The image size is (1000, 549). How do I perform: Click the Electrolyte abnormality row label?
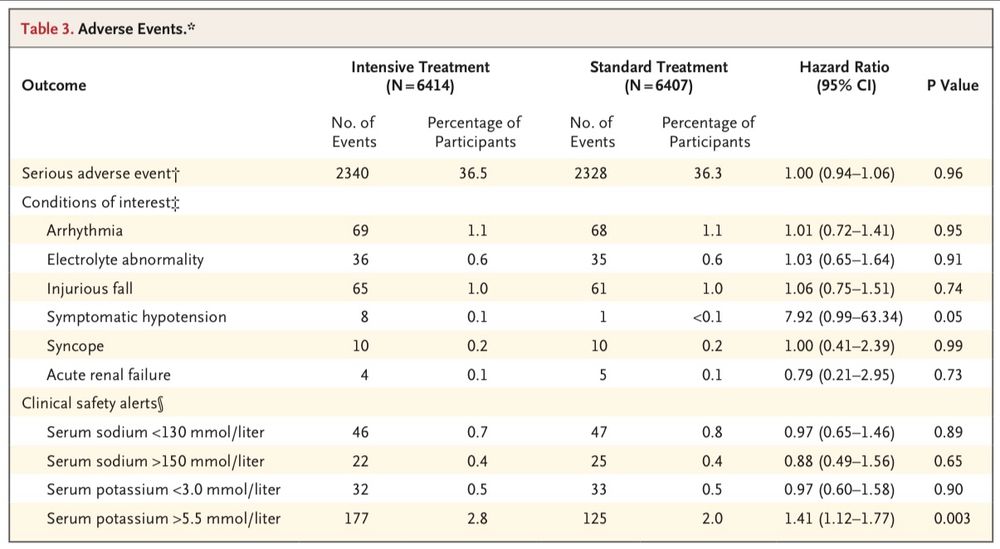point(125,260)
